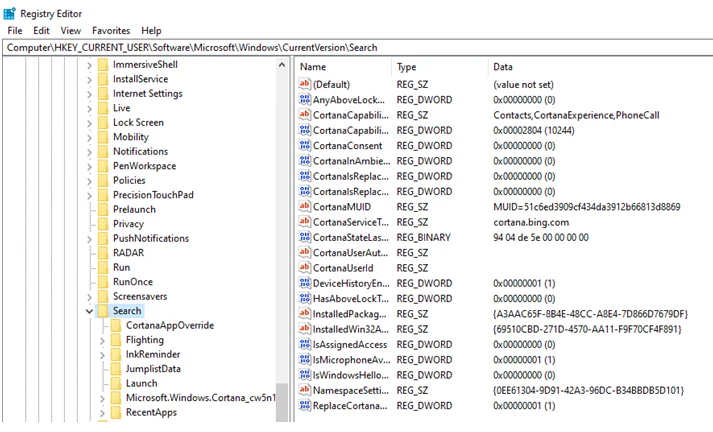Click the tree pane scroll-up arrow
The image size is (713, 432).
[x=282, y=65]
